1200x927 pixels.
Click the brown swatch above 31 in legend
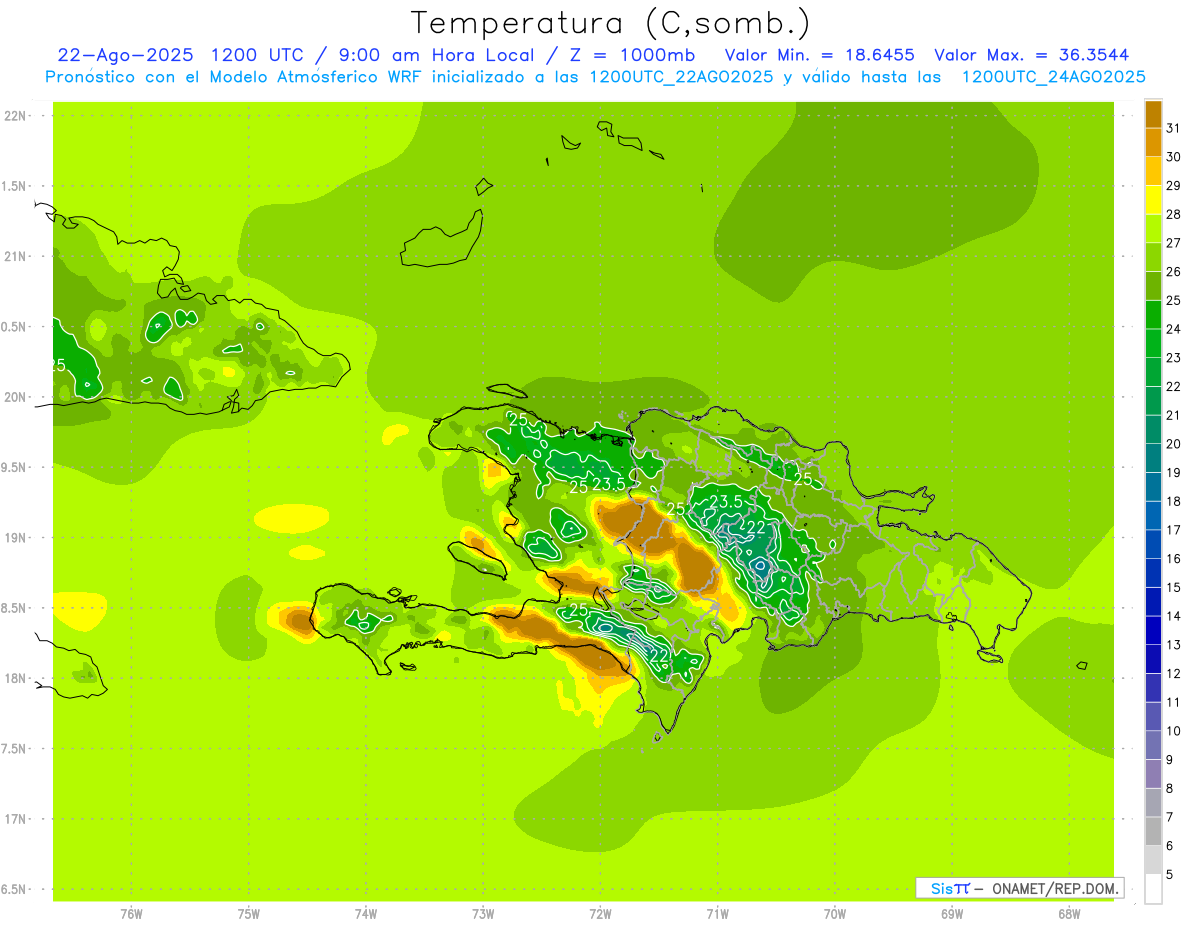(x=1153, y=114)
